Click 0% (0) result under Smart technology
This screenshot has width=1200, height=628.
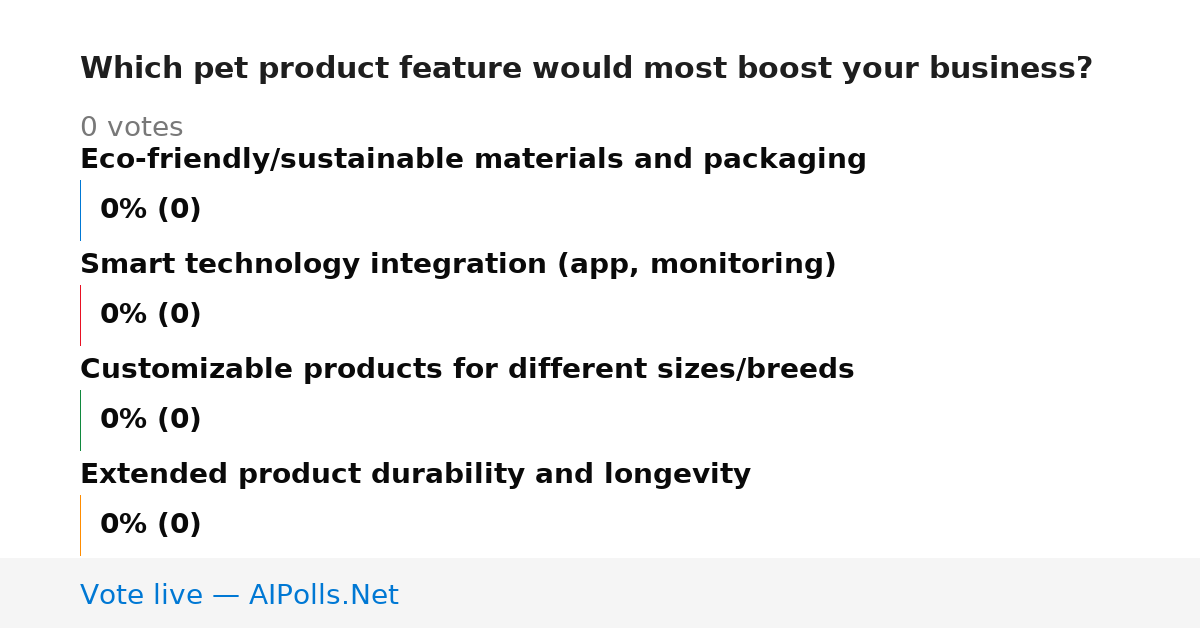tap(150, 315)
